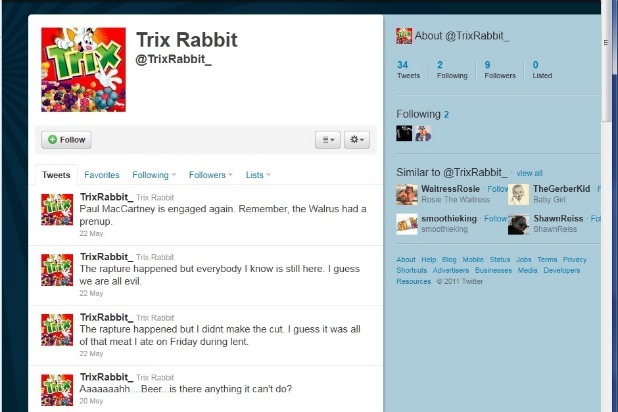Expand the Following tab dropdown

(154, 175)
